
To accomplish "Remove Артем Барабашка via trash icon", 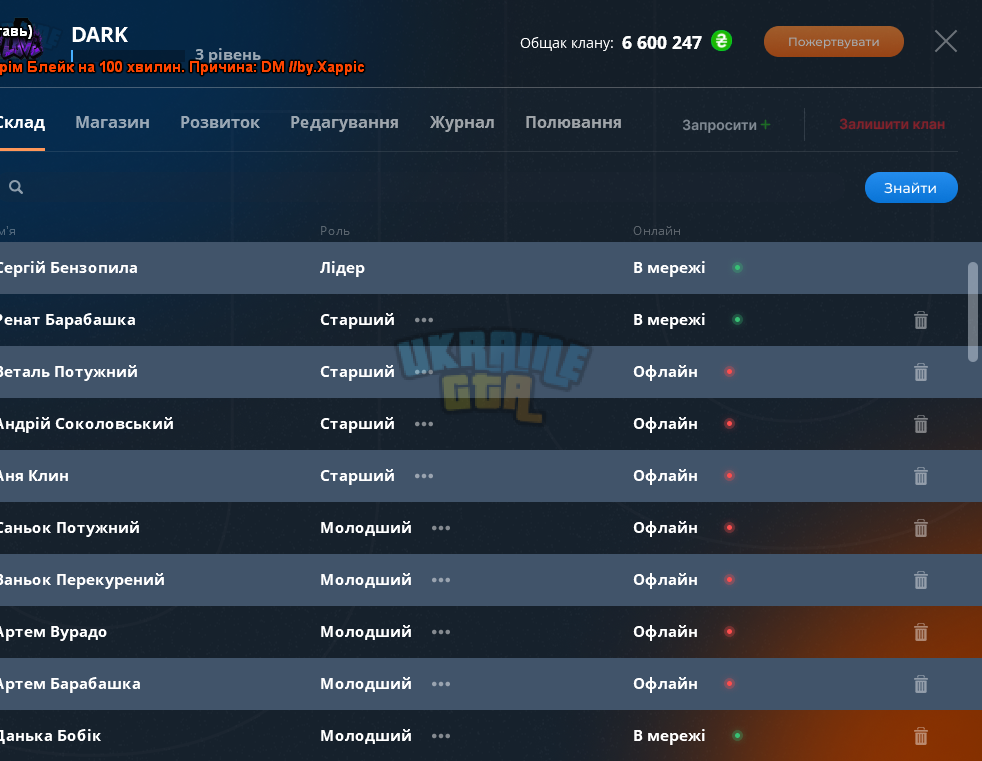I will coord(921,684).
